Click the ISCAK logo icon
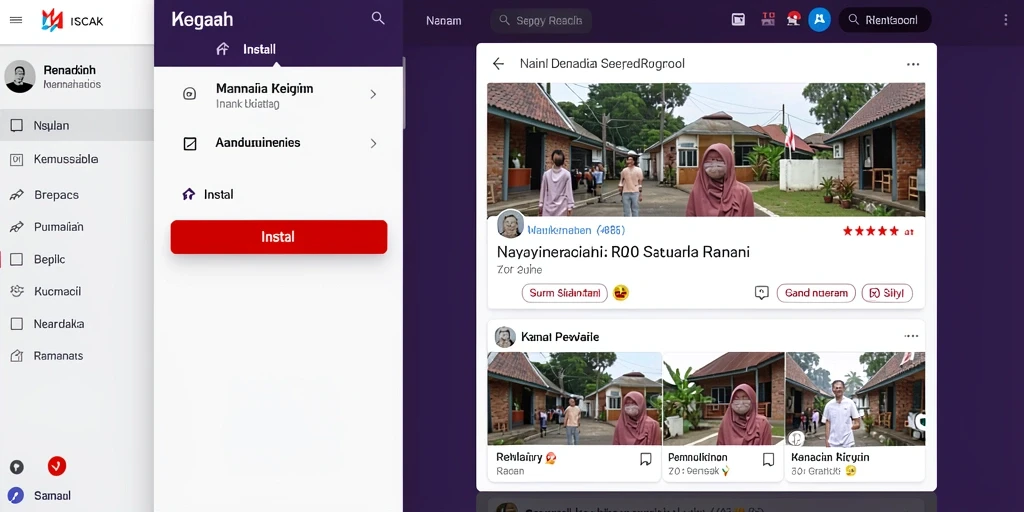 click(52, 20)
